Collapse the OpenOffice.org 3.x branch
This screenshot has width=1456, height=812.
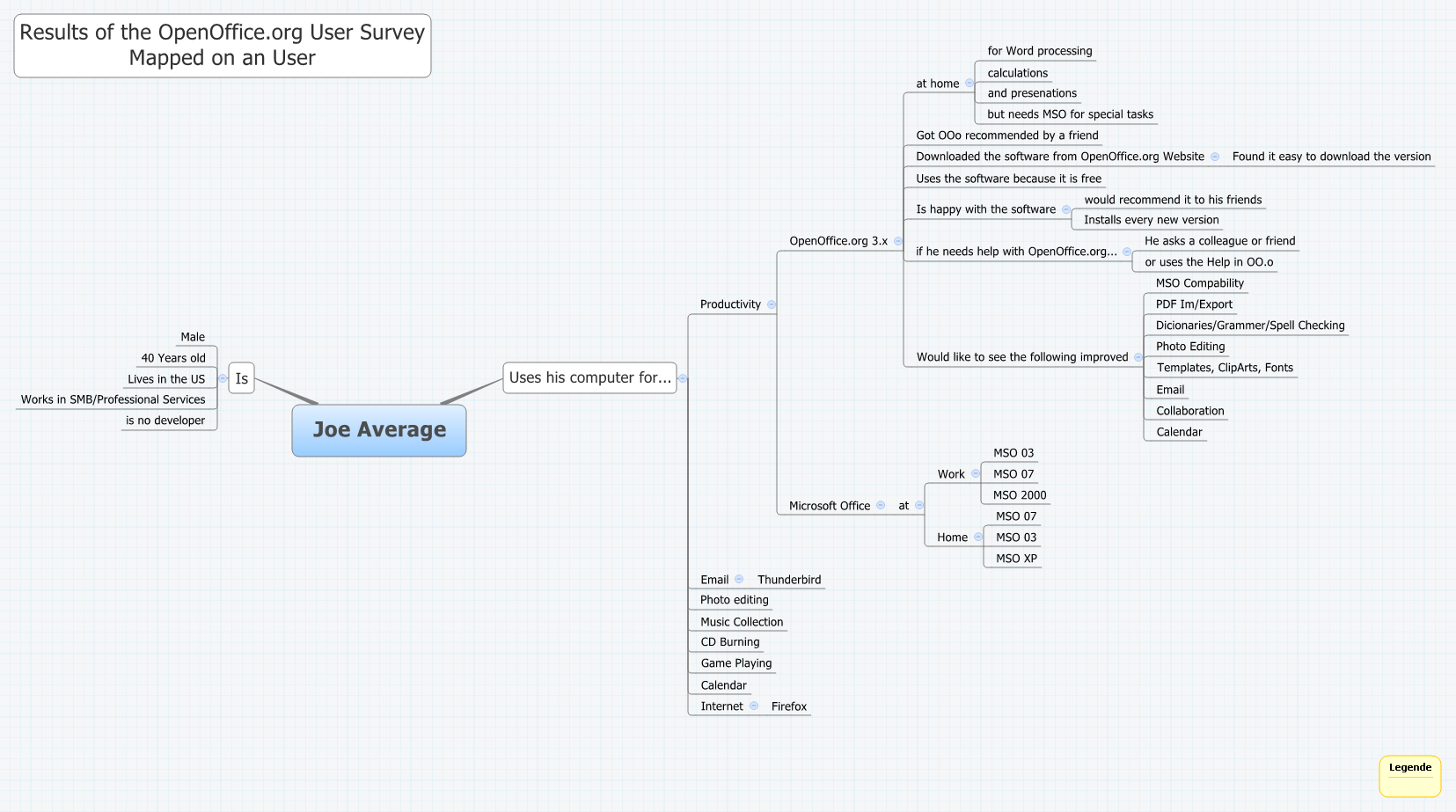(898, 241)
